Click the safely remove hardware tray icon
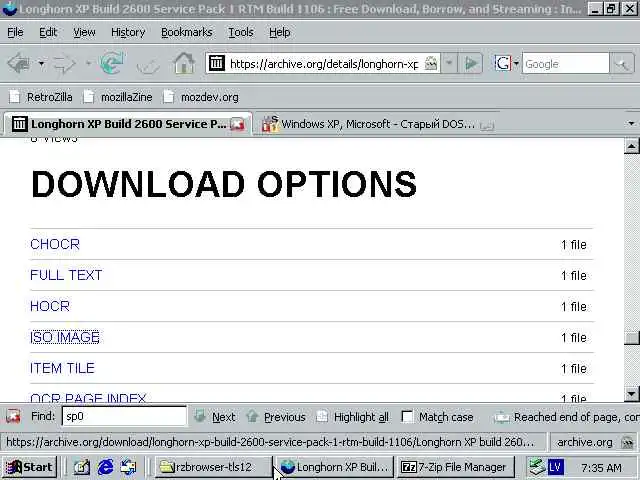 (x=537, y=467)
